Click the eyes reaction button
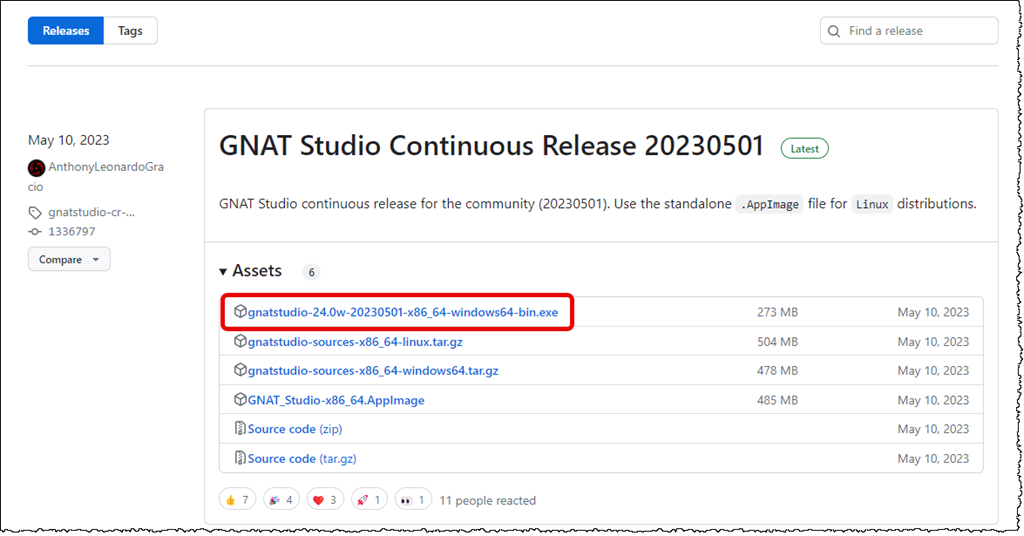 [413, 499]
